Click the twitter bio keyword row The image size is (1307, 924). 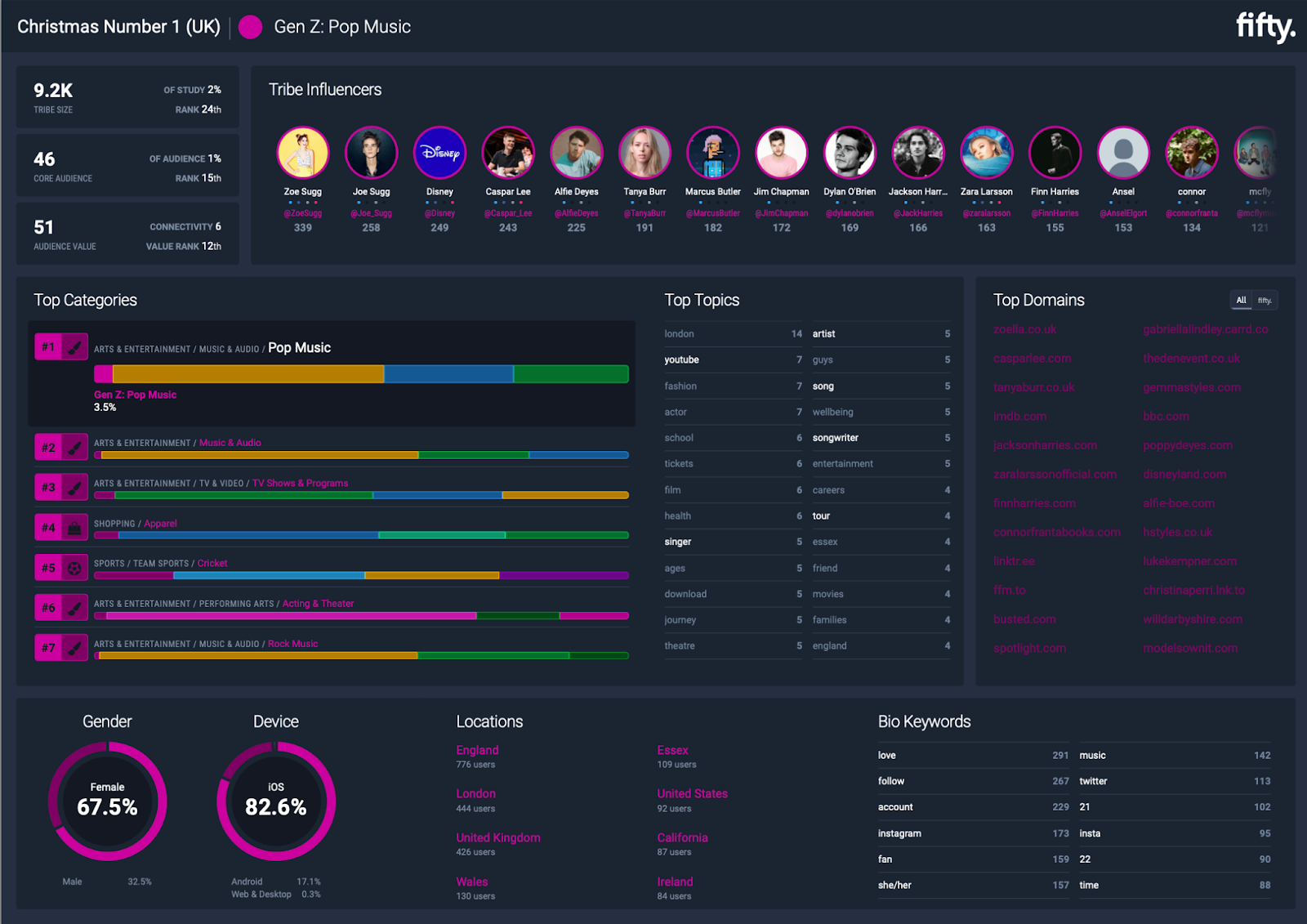pos(1175,781)
